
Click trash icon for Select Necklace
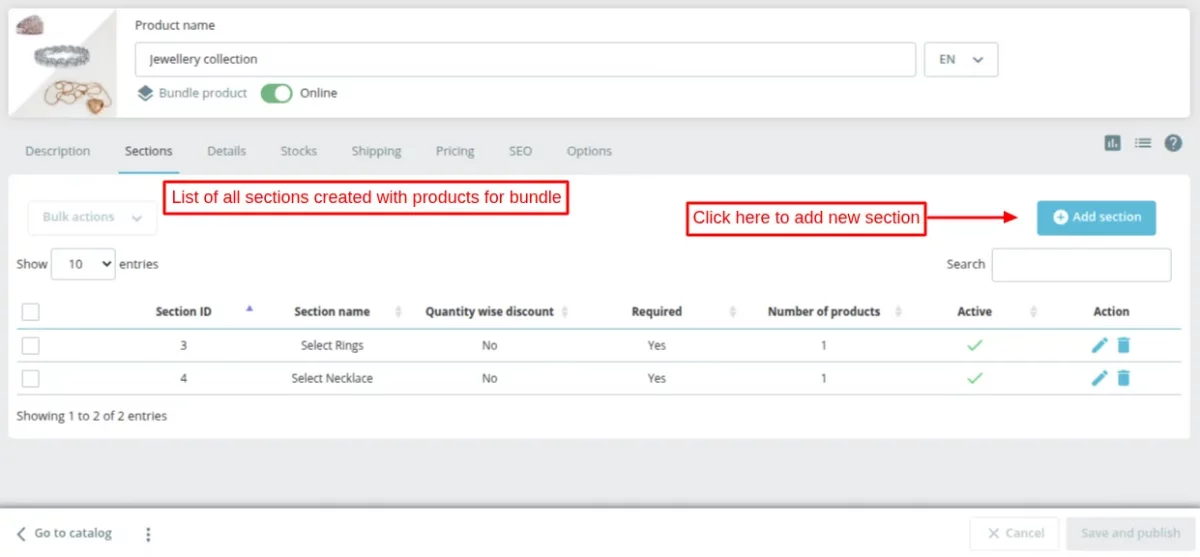tap(1123, 378)
